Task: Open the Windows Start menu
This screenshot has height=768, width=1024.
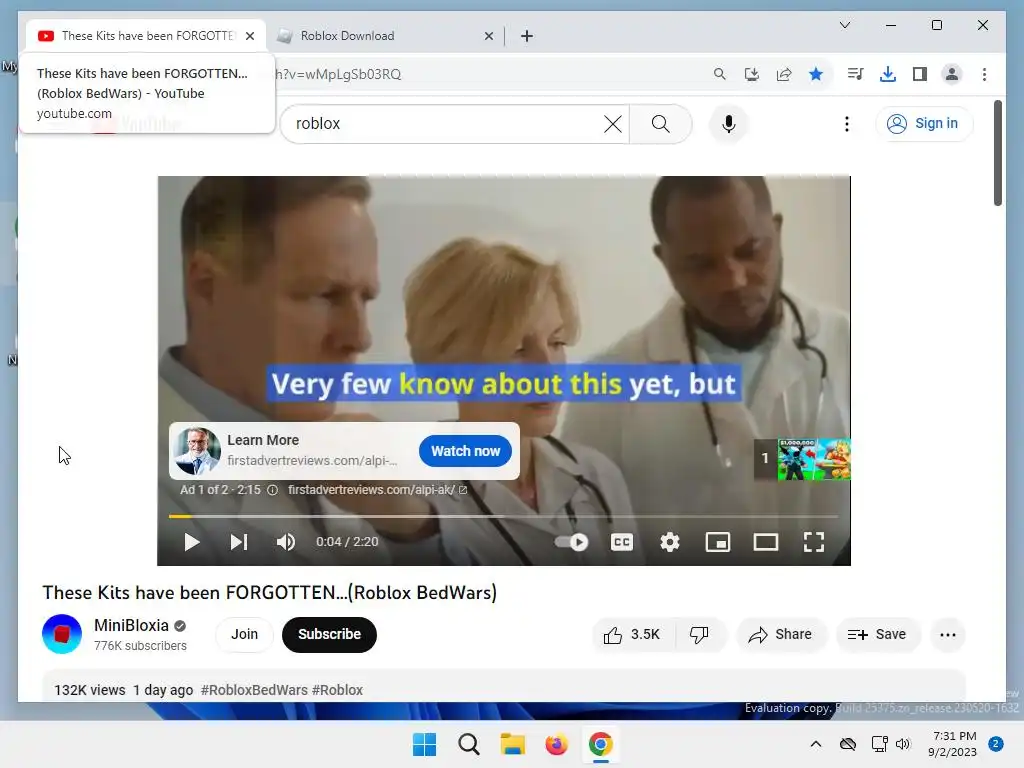Action: coord(424,744)
